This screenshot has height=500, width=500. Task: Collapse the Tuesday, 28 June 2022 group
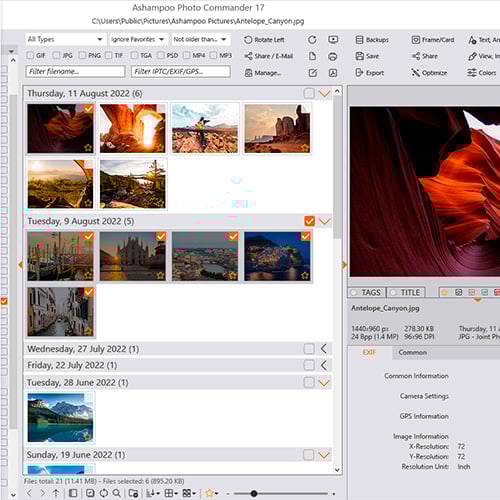pyautogui.click(x=324, y=383)
